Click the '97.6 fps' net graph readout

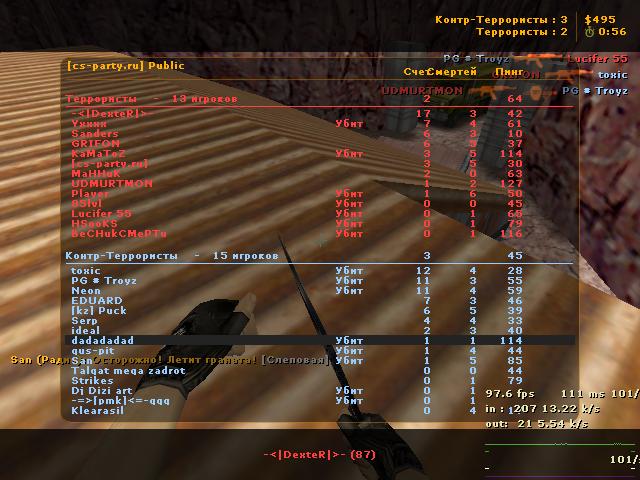pyautogui.click(x=510, y=394)
